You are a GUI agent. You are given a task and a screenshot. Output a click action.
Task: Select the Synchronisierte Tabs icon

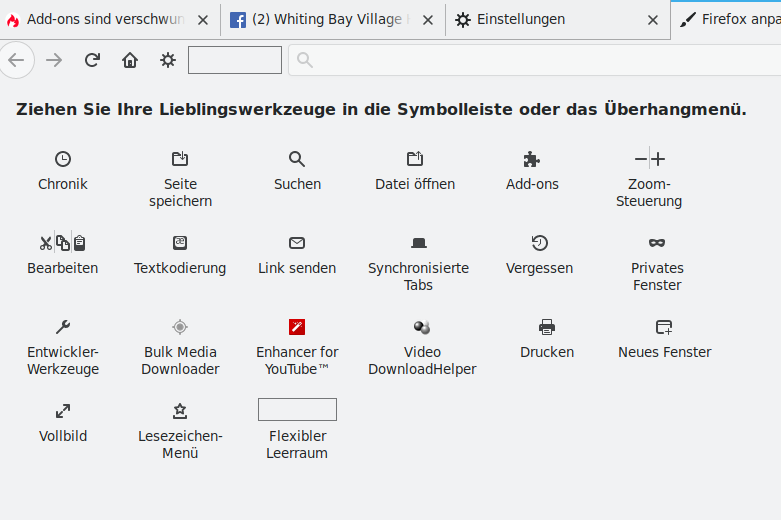click(418, 243)
